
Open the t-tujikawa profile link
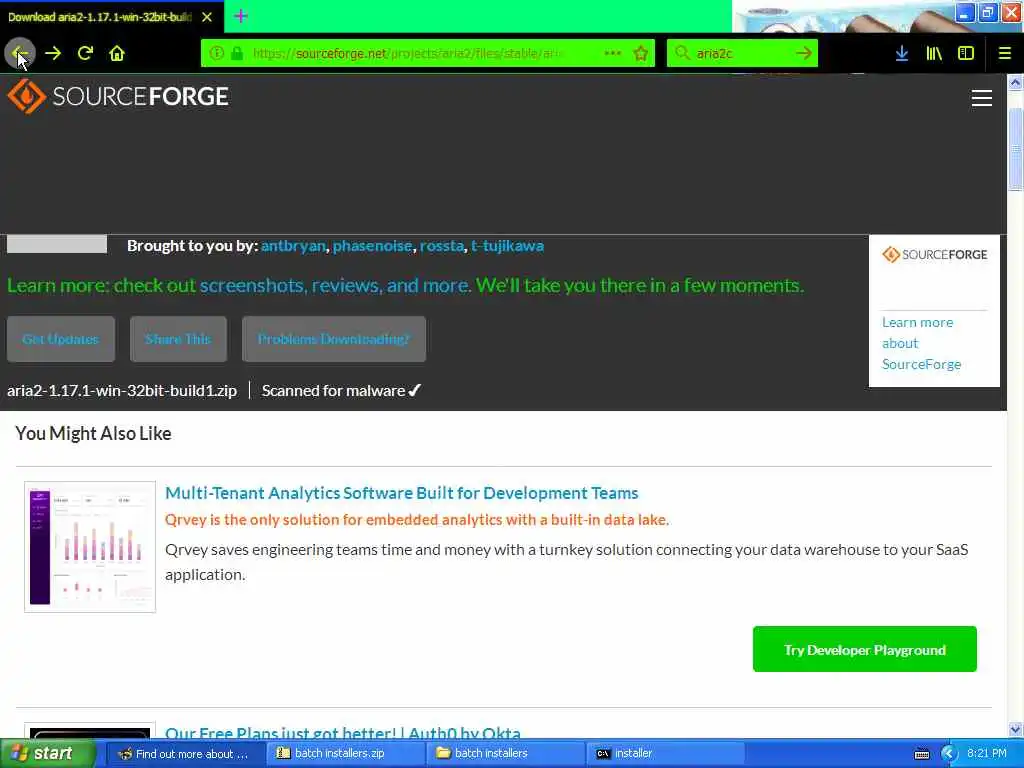(x=507, y=246)
